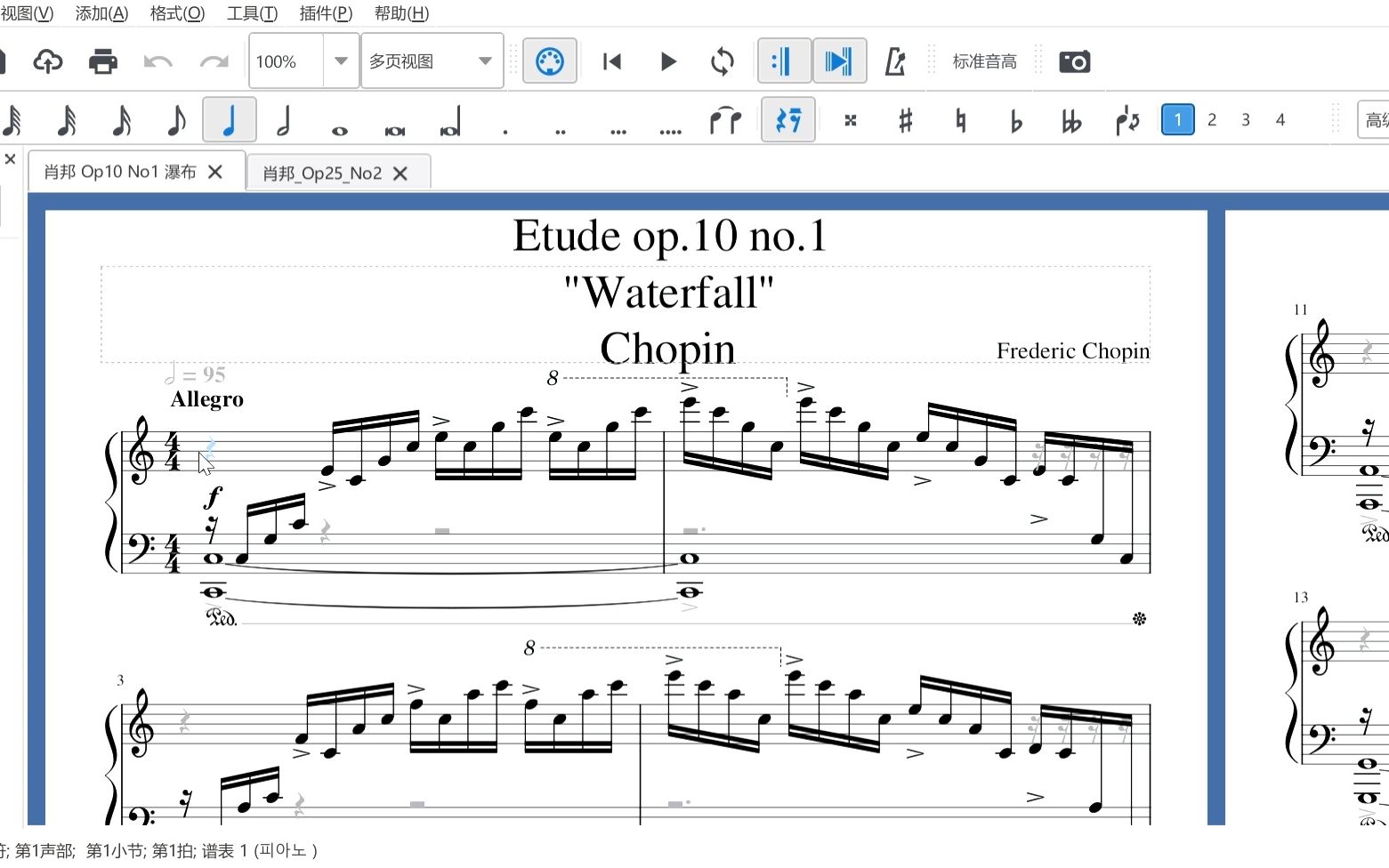Close the left side panel
This screenshot has height=868, width=1389.
(10, 159)
